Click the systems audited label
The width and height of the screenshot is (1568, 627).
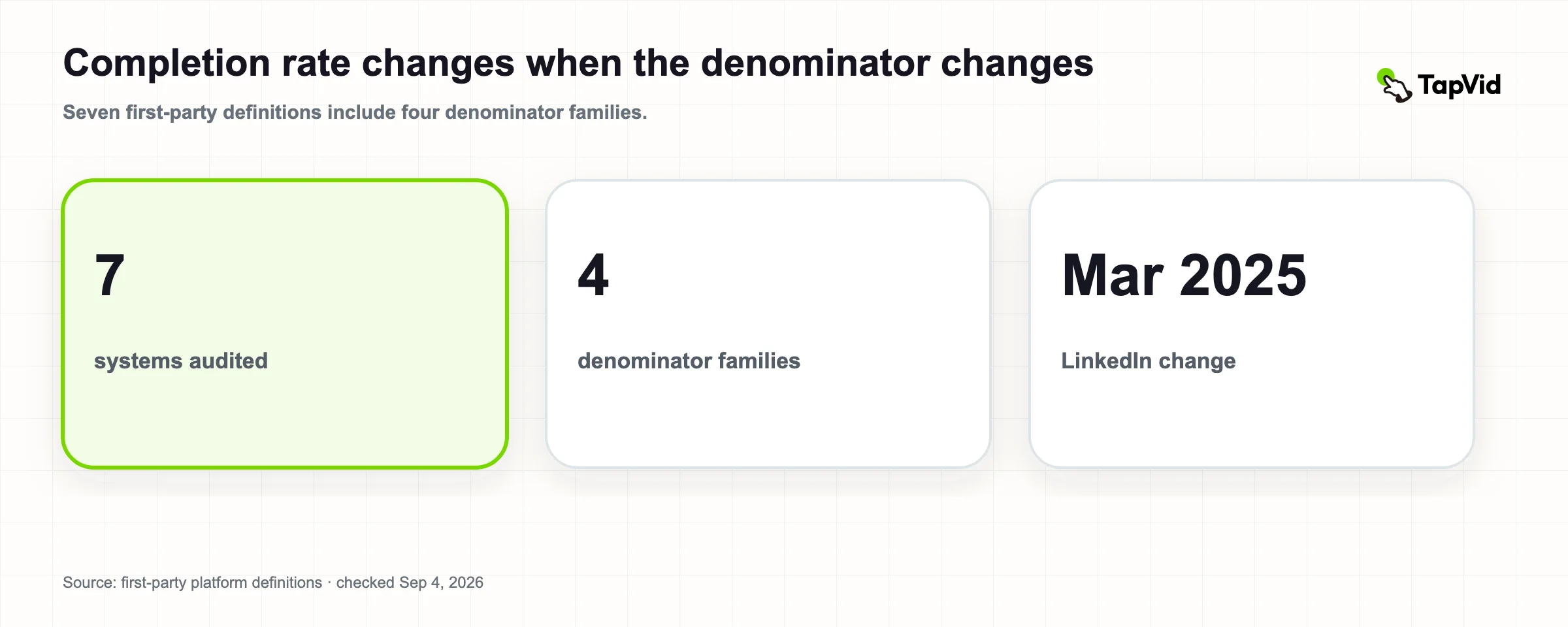(181, 361)
